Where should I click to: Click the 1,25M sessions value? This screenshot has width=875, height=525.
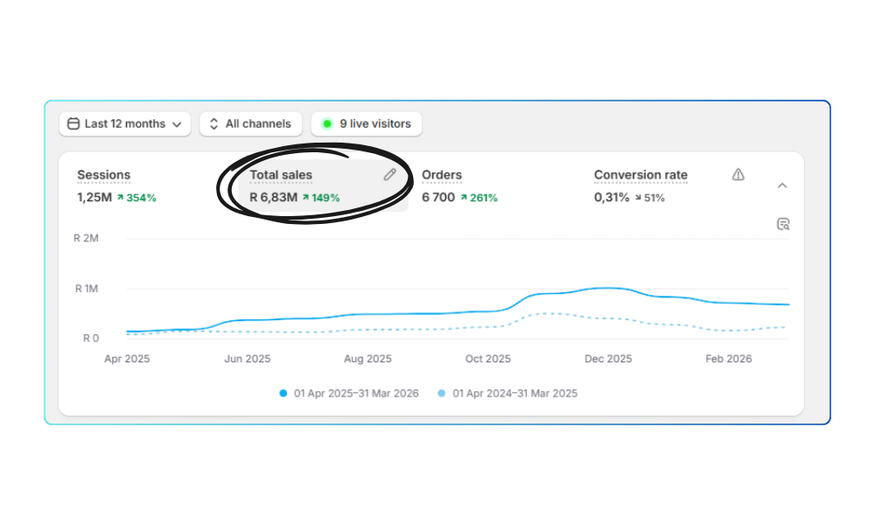click(94, 198)
